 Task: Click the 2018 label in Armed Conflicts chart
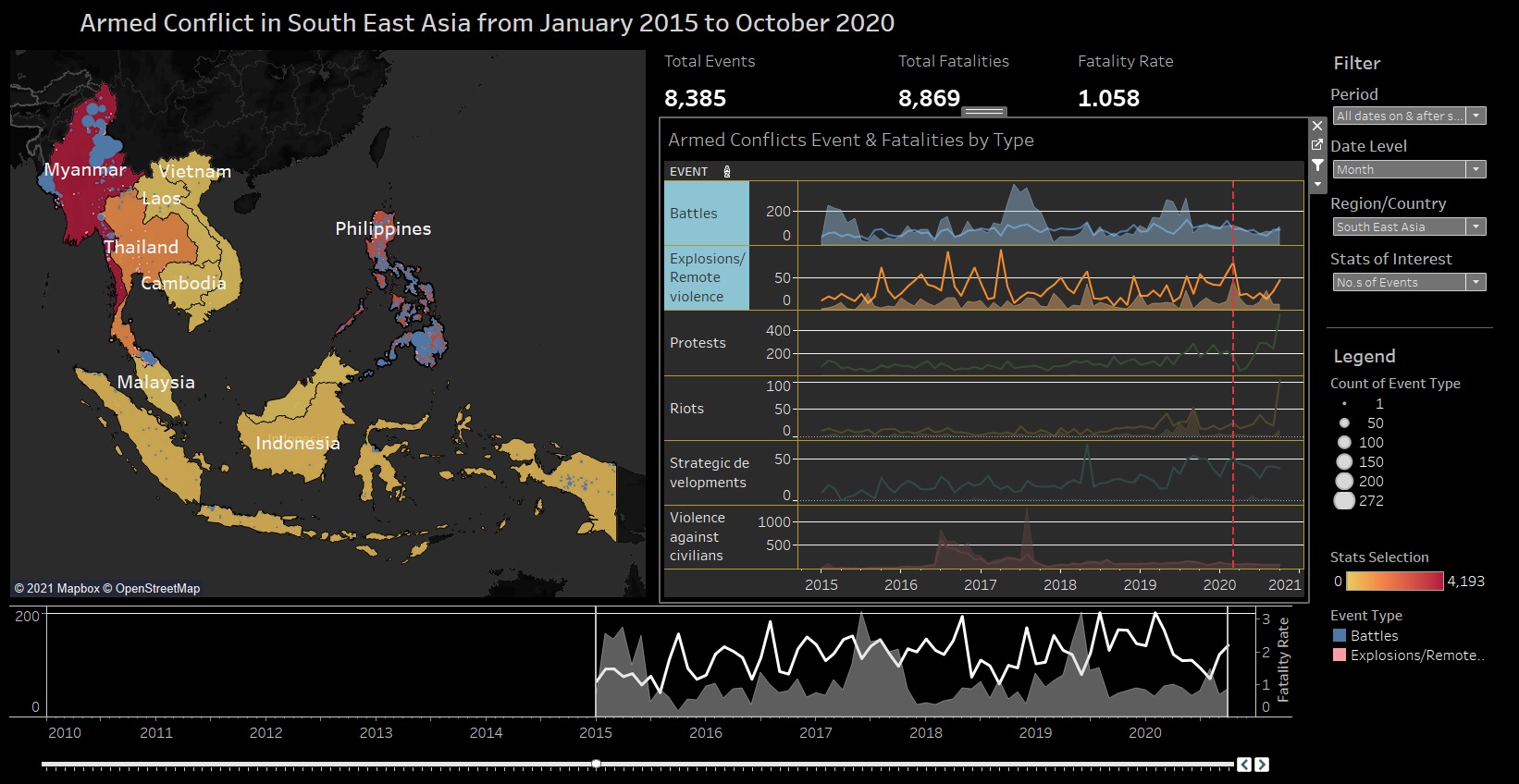coord(1060,584)
